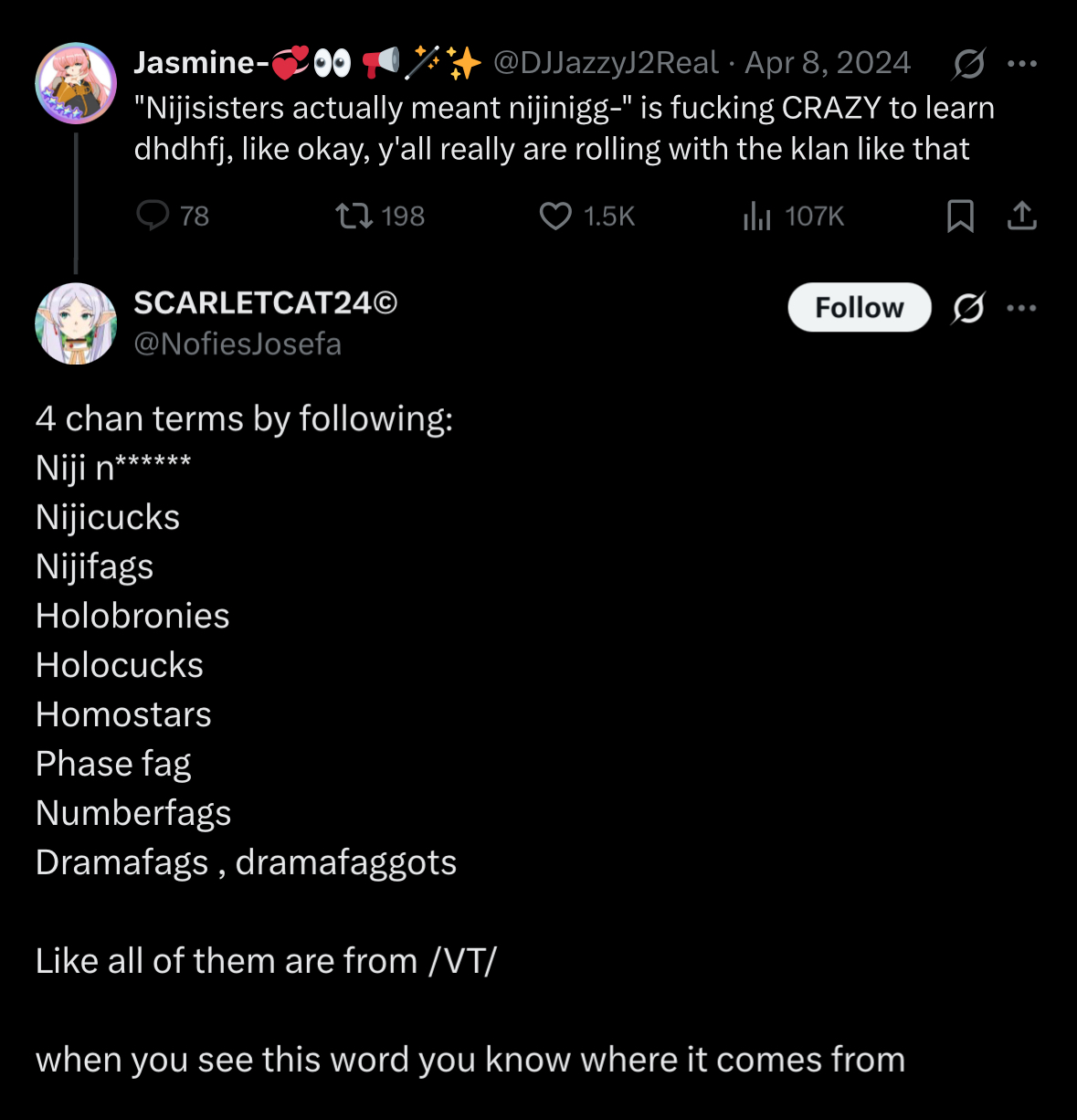This screenshot has width=1077, height=1120.
Task: Open view analytics showing 107K views
Action: click(757, 216)
